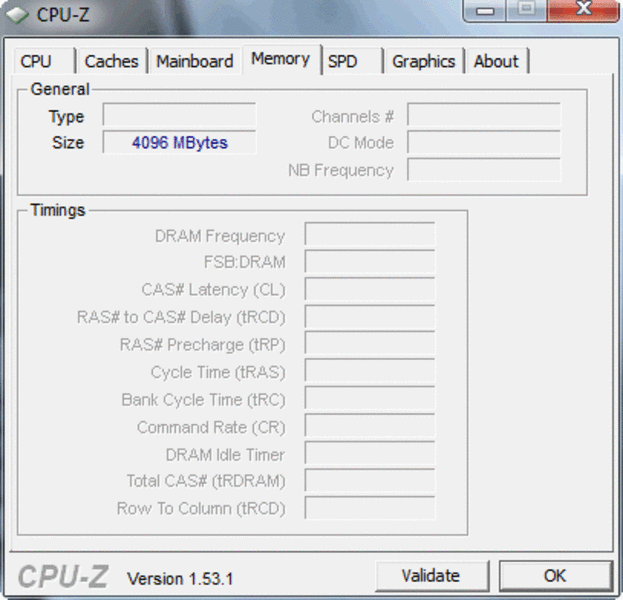Click the empty memory Type field

click(x=180, y=114)
